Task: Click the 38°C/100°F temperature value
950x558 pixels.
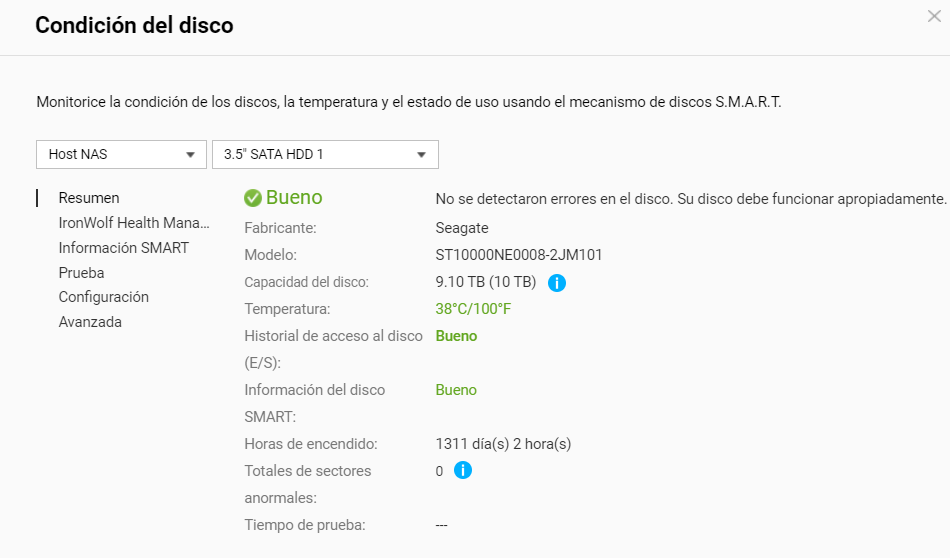Action: (473, 309)
